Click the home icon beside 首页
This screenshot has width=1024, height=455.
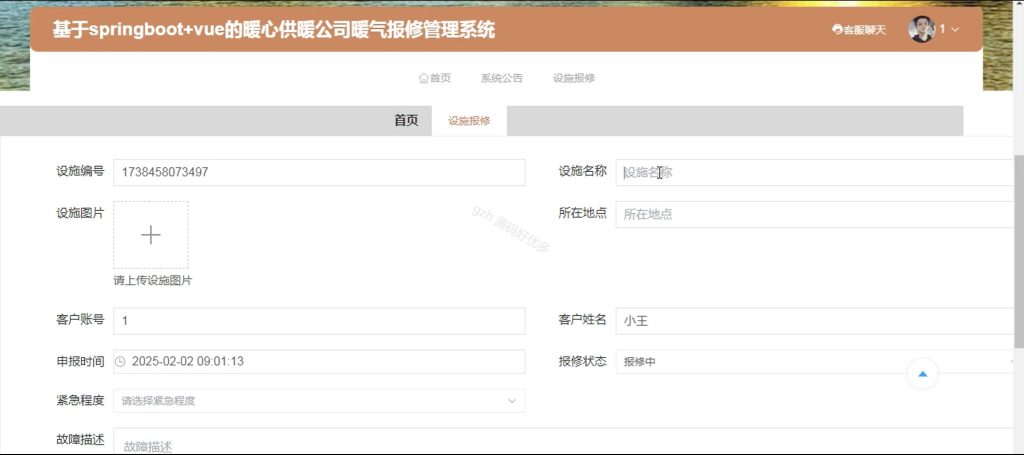(x=423, y=78)
